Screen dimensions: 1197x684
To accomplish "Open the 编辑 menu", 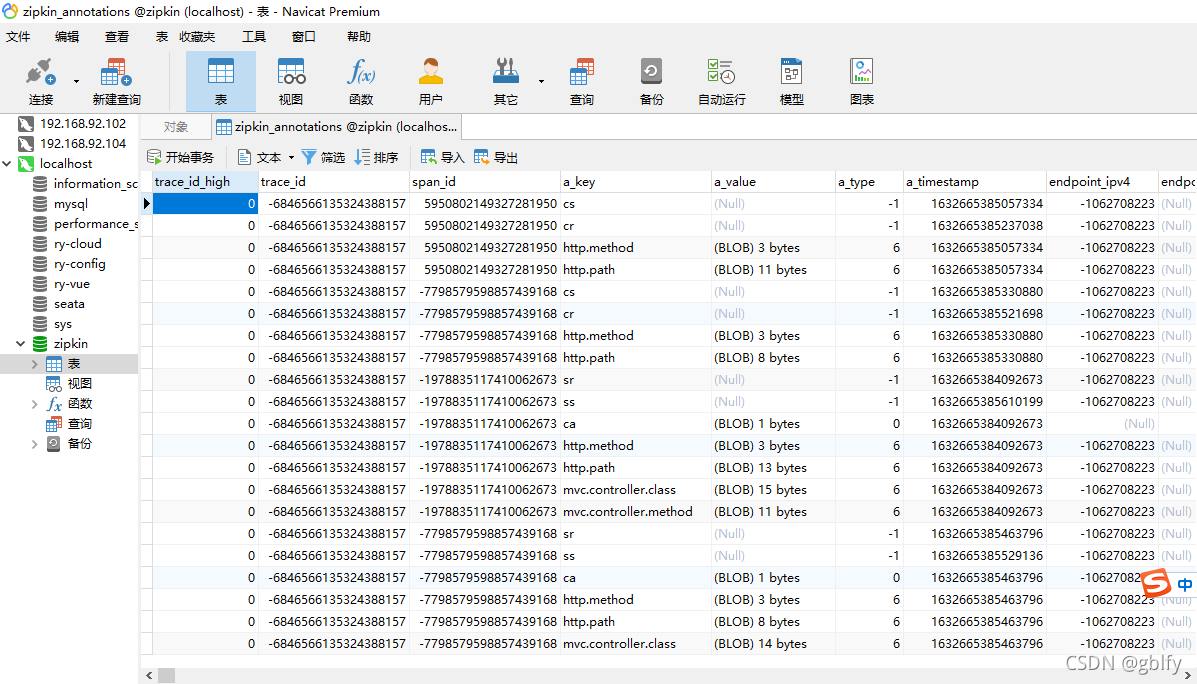I will click(x=67, y=37).
